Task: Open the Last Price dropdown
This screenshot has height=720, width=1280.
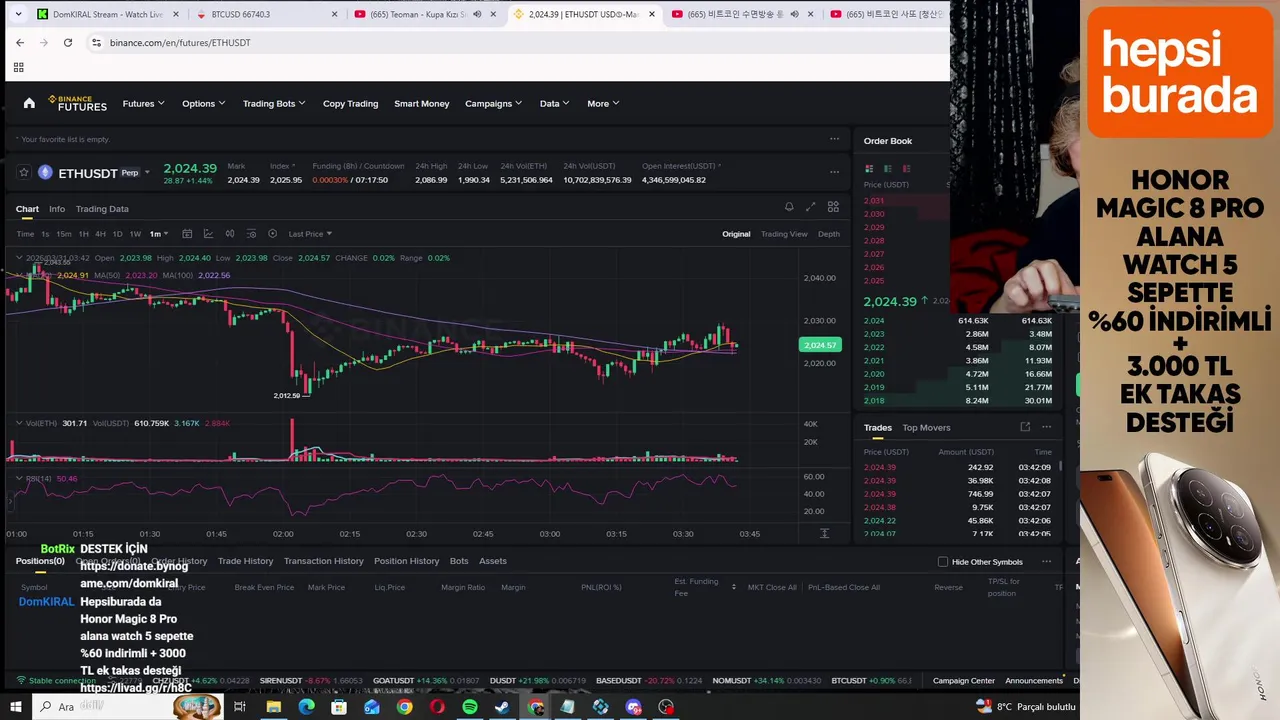Action: [x=310, y=234]
